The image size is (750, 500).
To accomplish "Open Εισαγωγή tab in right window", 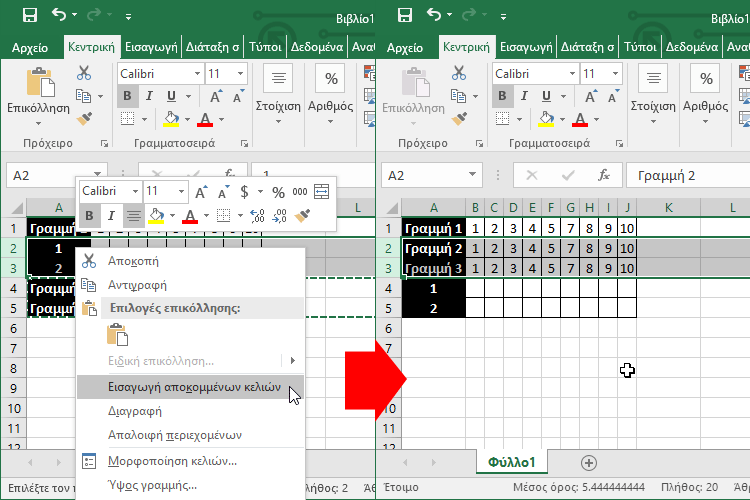I will 526,47.
